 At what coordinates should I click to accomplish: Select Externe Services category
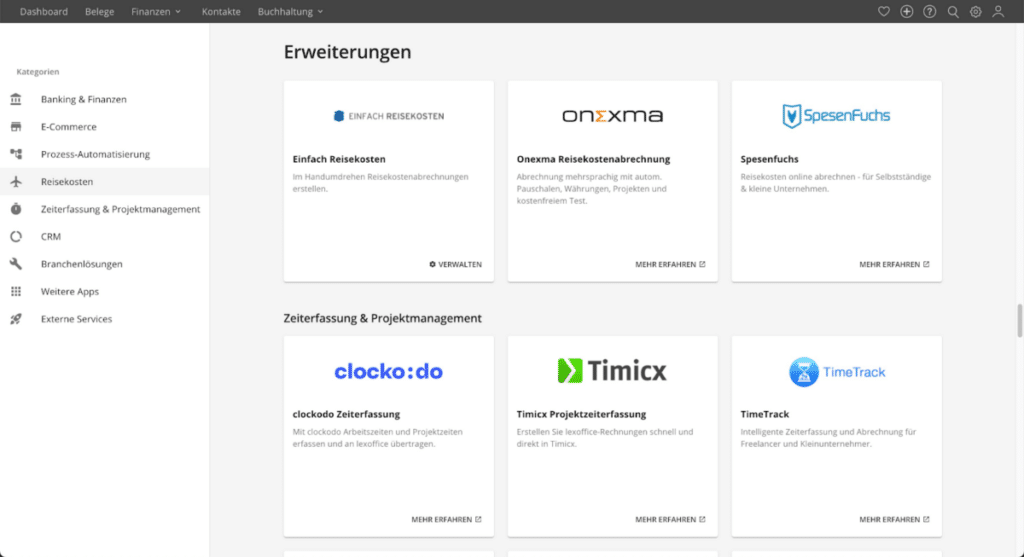(x=104, y=319)
